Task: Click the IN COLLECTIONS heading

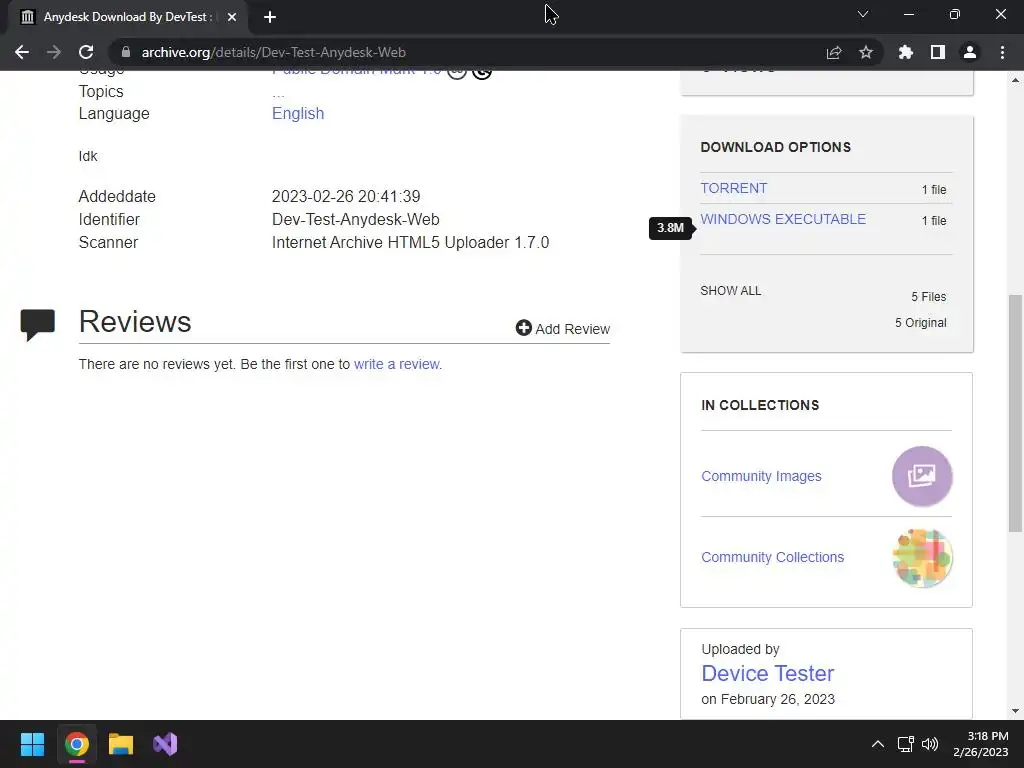Action: click(760, 405)
